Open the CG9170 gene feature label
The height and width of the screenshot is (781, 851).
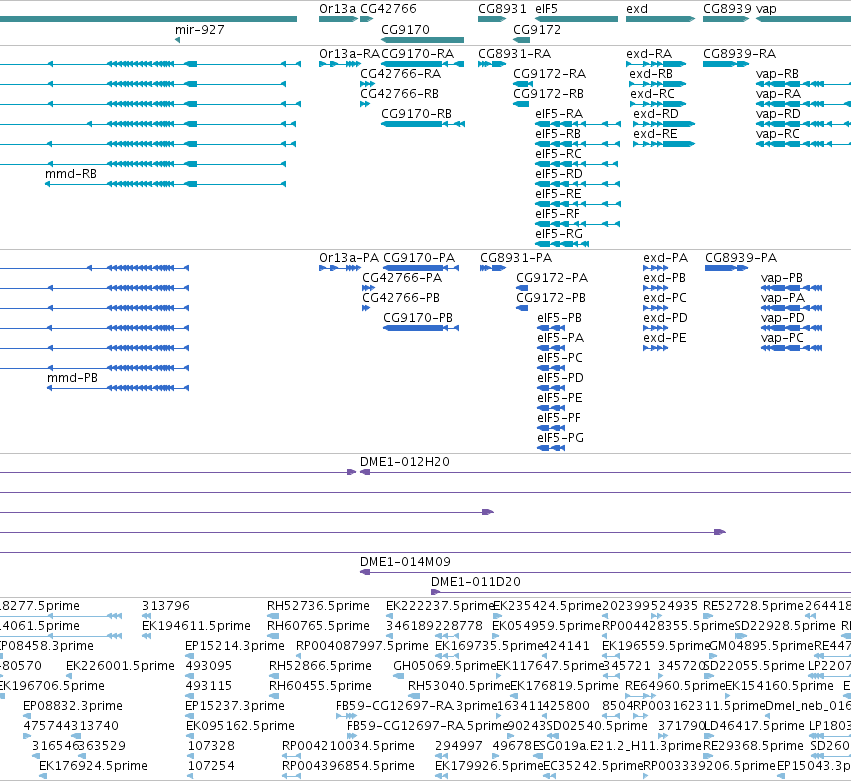[405, 30]
